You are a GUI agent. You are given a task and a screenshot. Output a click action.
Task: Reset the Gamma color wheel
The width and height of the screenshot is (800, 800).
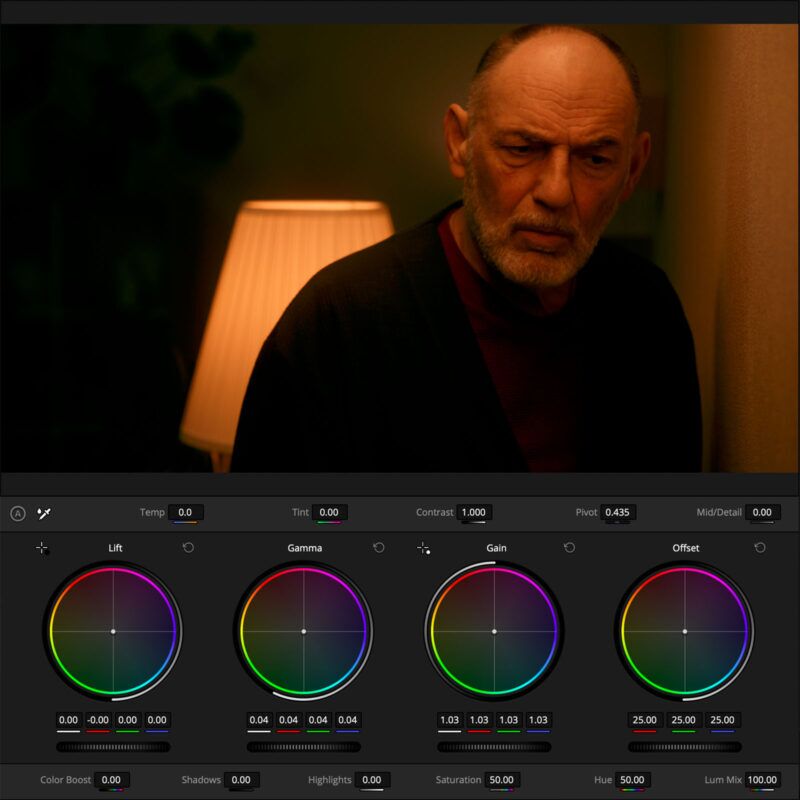click(x=379, y=547)
